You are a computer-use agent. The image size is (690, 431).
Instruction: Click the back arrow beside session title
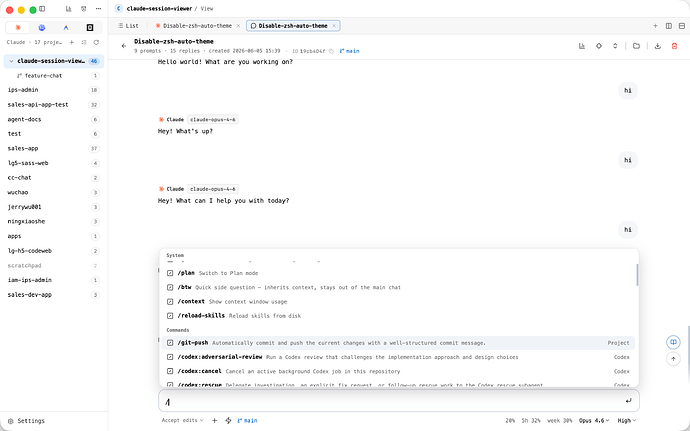pos(124,46)
